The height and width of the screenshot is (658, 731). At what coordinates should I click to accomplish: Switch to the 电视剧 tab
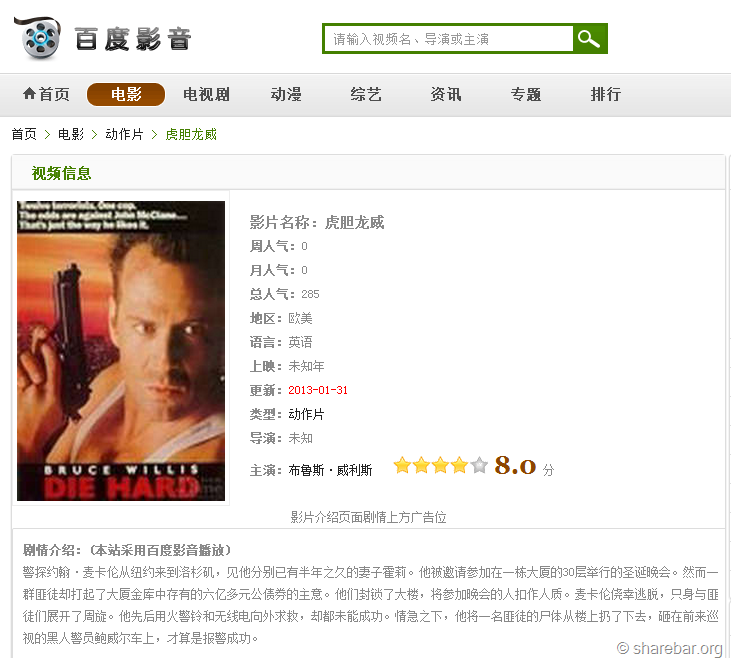206,94
